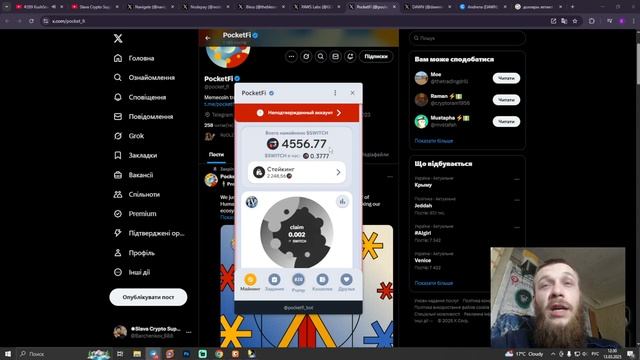Select the Пости tab on profile
This screenshot has width=640, height=360.
216,155
